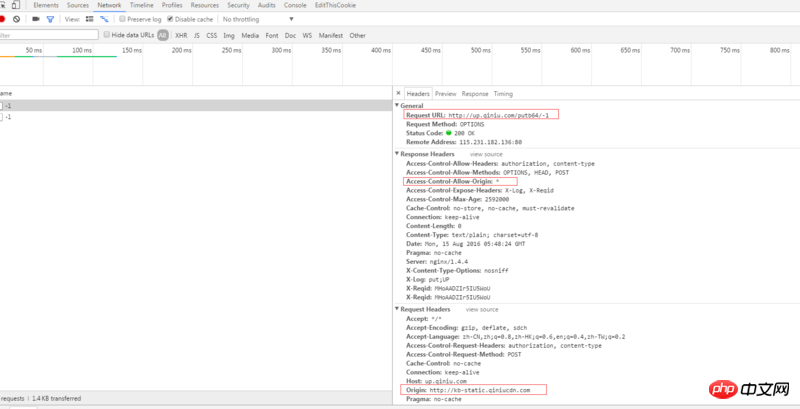Viewport: 800px width, 409px height.
Task: Click the 400 ms timeline marker
Action: point(381,50)
